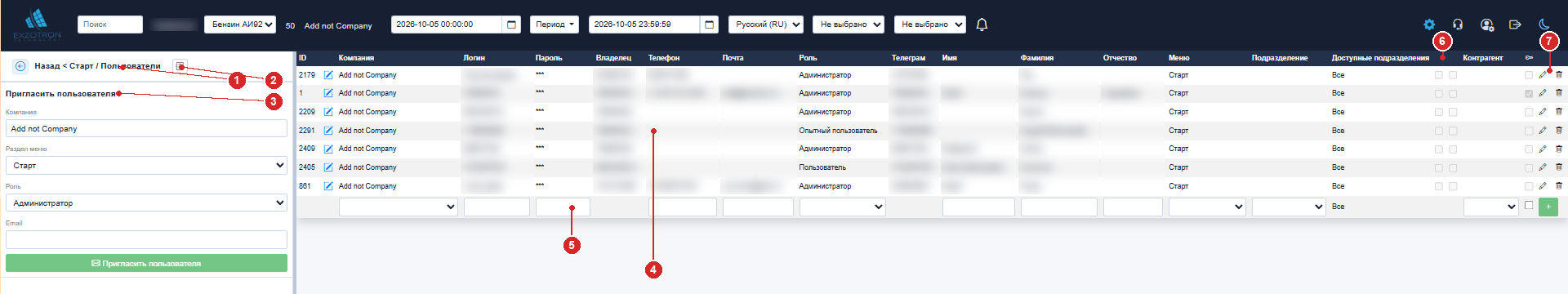Viewport: 1568px width, 294px height.
Task: Open the Бензин АИ92 fuel dropdown
Action: (240, 24)
